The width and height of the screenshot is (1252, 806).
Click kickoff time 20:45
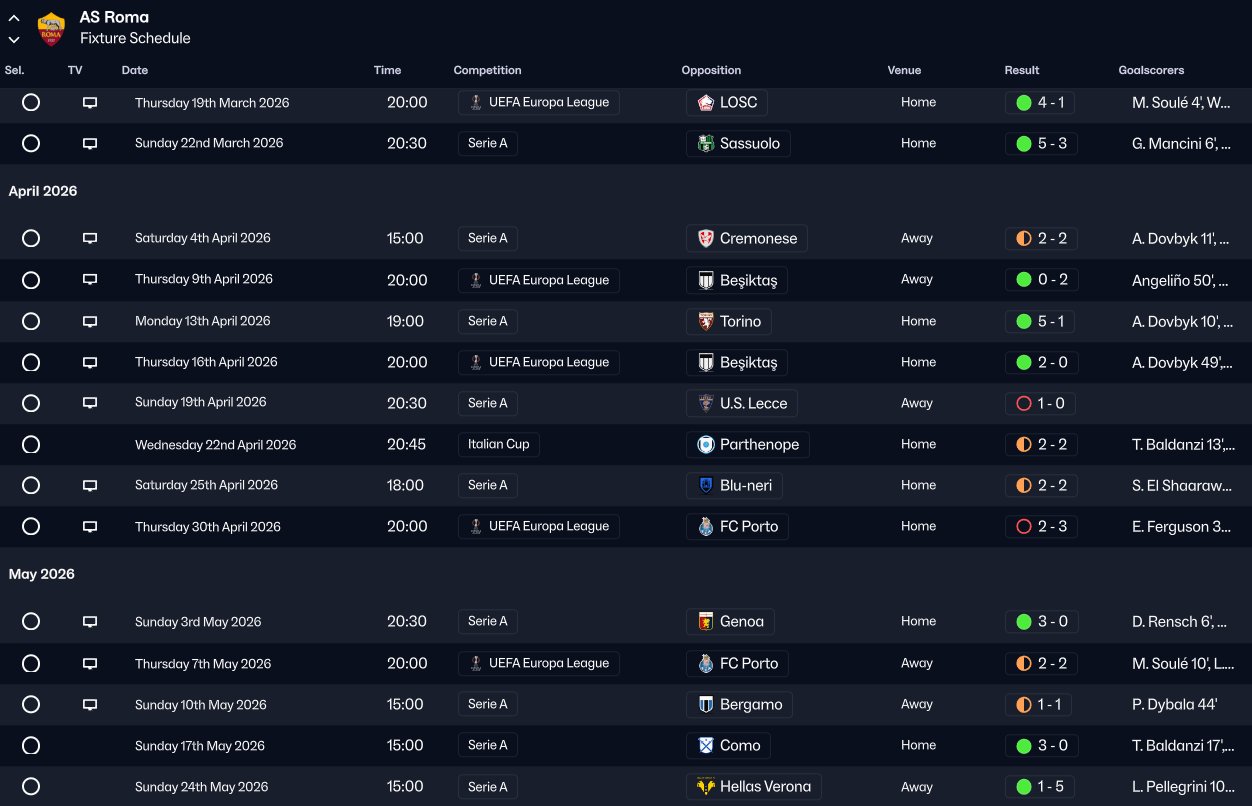407,444
